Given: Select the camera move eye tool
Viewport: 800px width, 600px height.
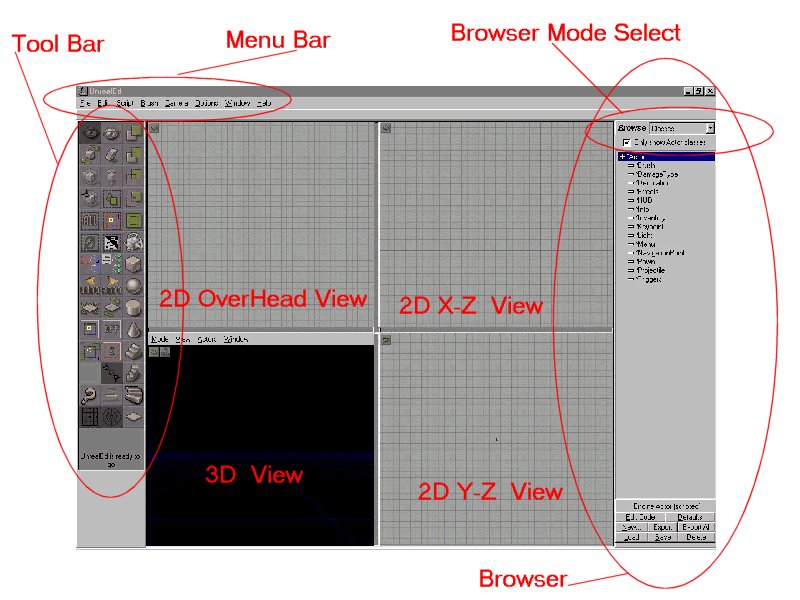Looking at the screenshot, I should click(90, 133).
